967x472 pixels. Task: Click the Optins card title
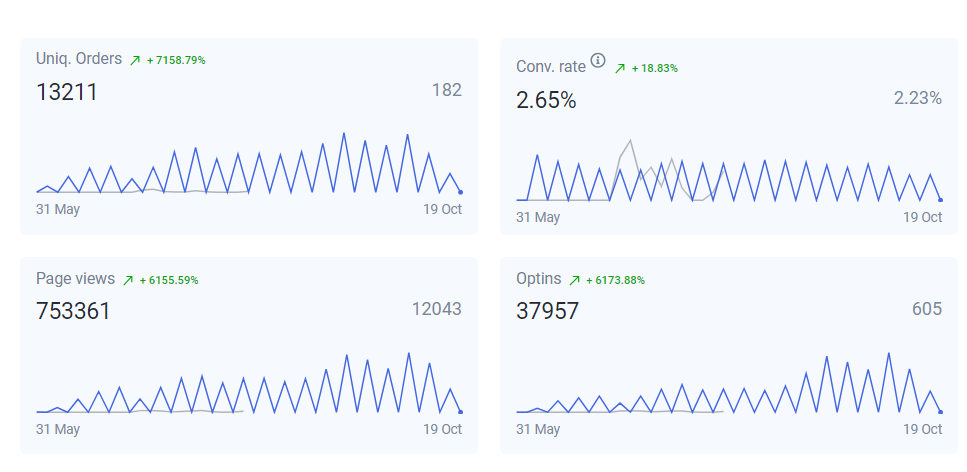(x=538, y=279)
